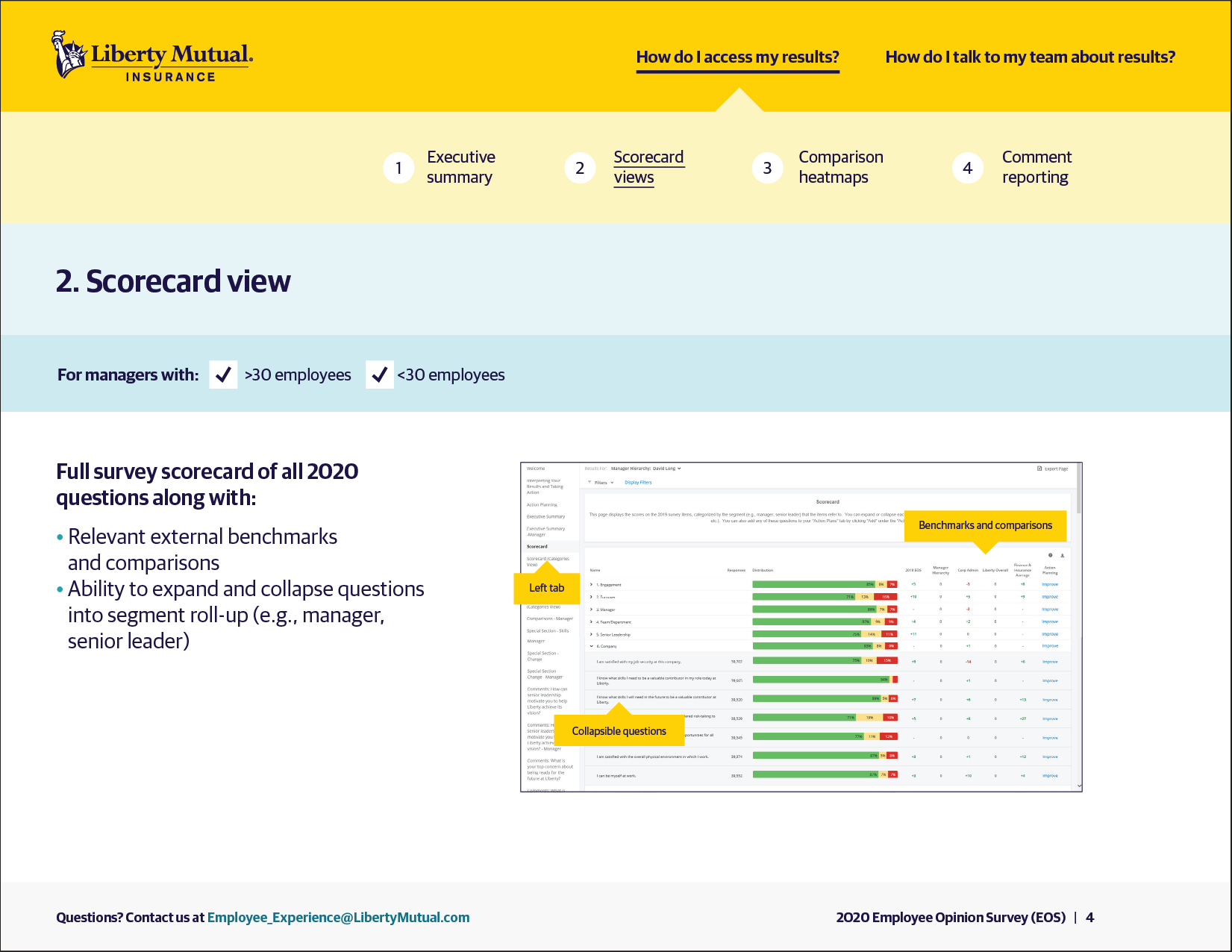Click the scrollbar down arrow in the embedded screenshot

pyautogui.click(x=1079, y=786)
